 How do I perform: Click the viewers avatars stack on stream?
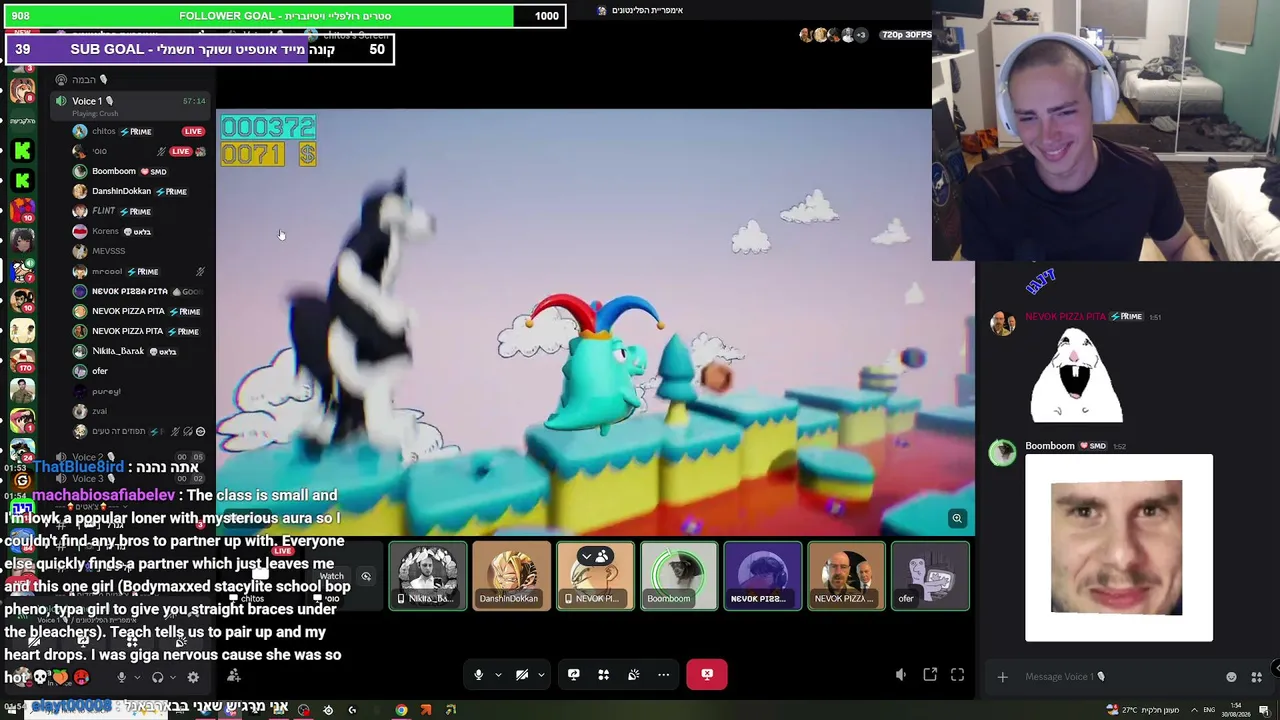pos(833,35)
